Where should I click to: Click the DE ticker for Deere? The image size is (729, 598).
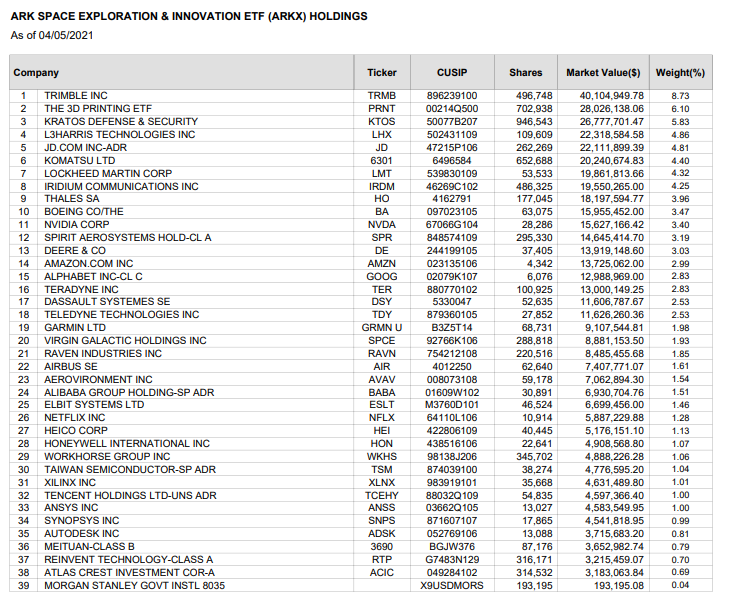pyautogui.click(x=382, y=251)
